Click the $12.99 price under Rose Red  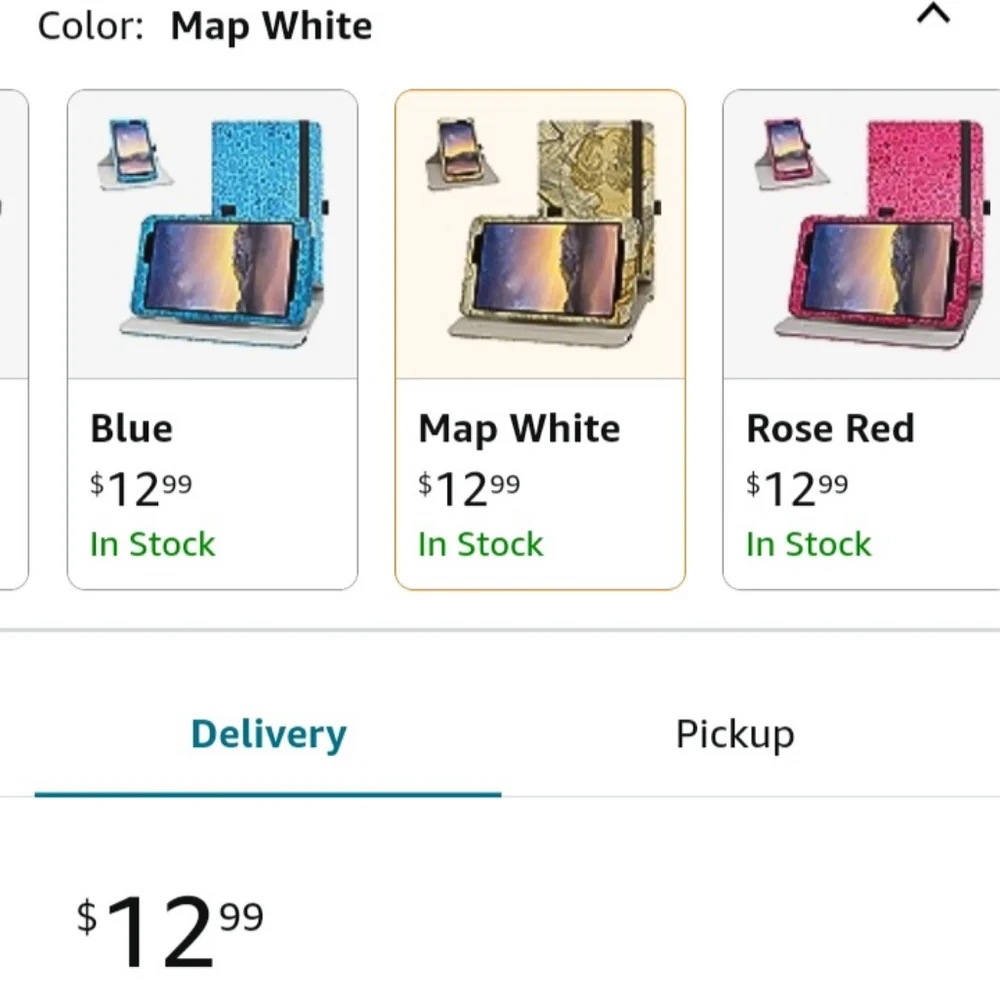[797, 489]
